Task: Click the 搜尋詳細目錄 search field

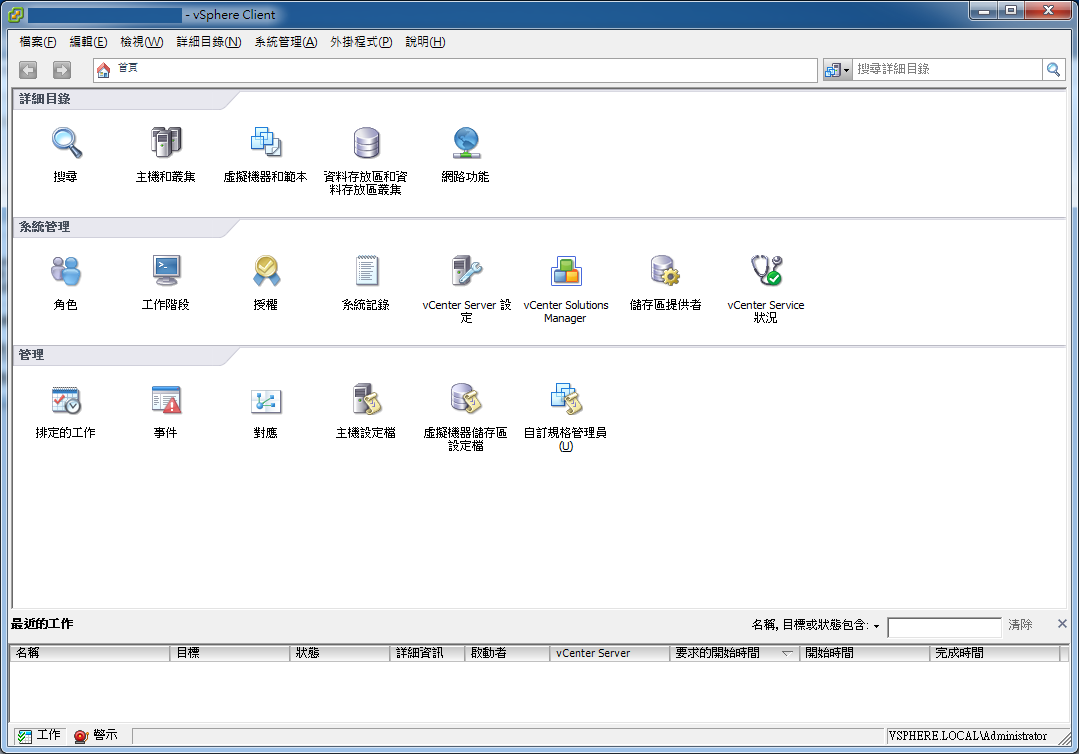Action: pos(947,70)
